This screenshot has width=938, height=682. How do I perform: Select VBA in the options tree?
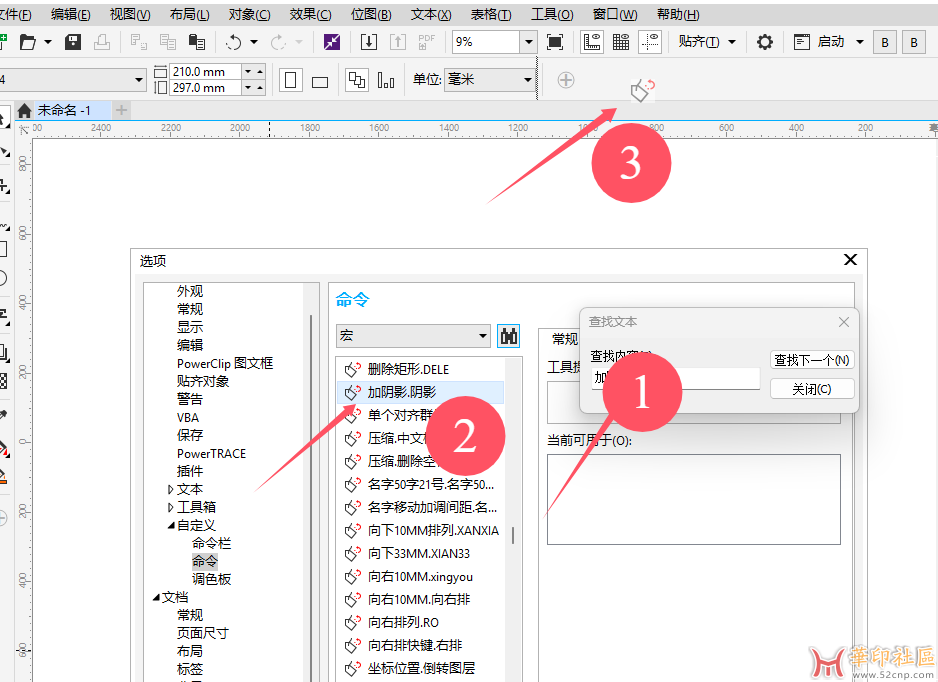click(188, 418)
